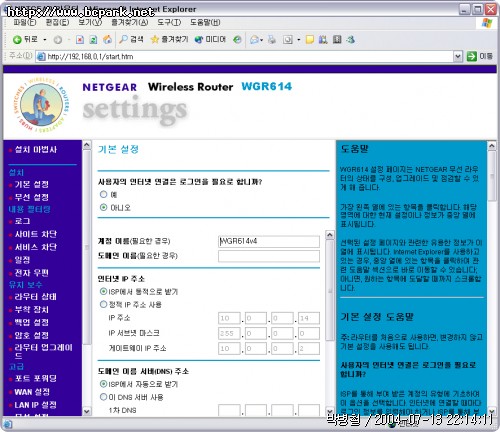Go to the Home page icon

(107, 40)
